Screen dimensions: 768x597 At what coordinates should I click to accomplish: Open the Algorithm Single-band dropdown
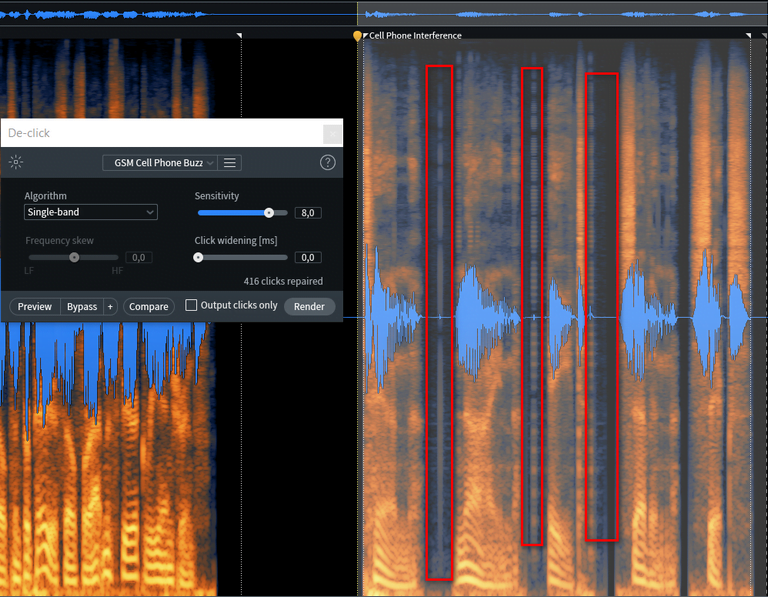(91, 212)
